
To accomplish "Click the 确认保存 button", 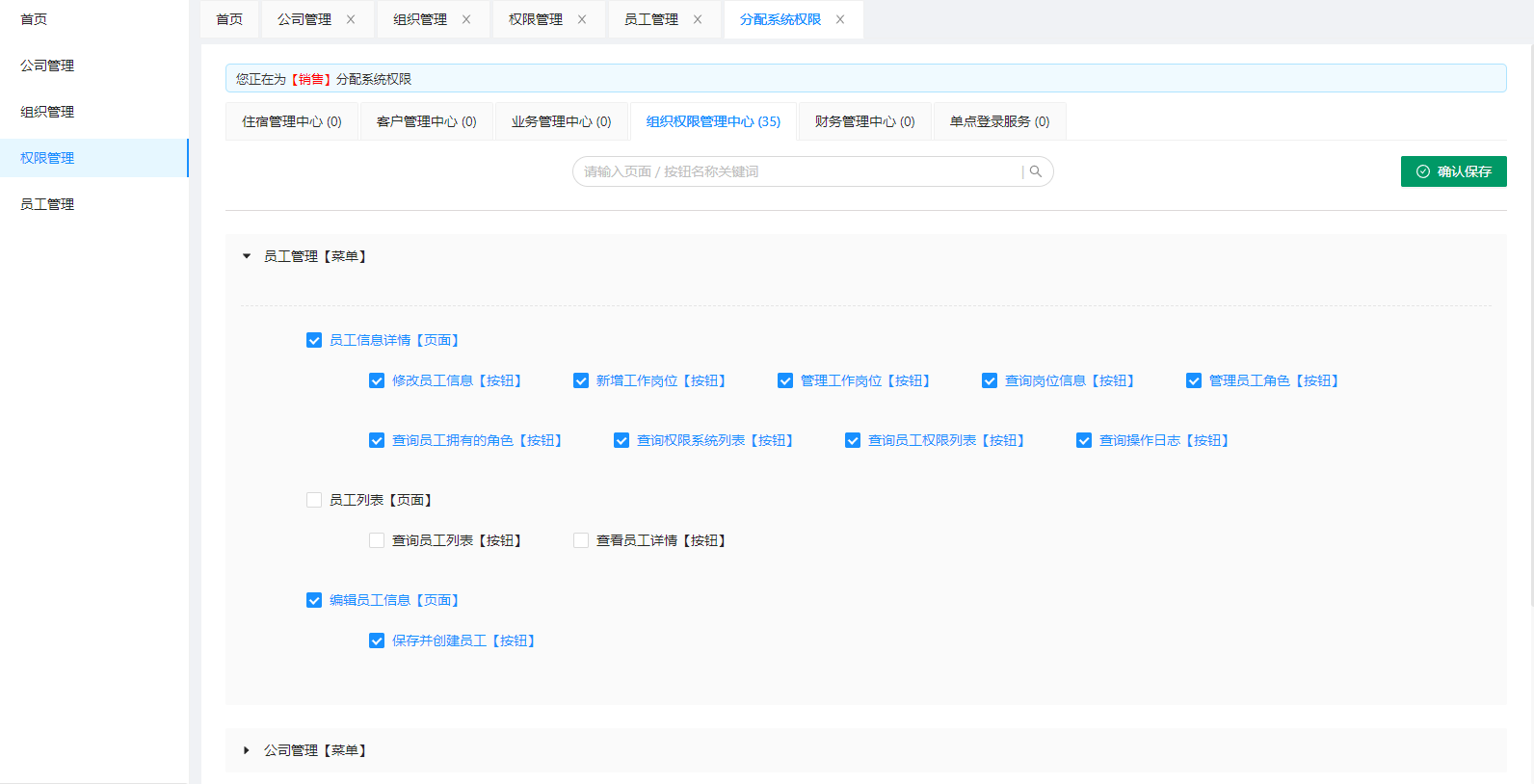I will click(x=1454, y=171).
